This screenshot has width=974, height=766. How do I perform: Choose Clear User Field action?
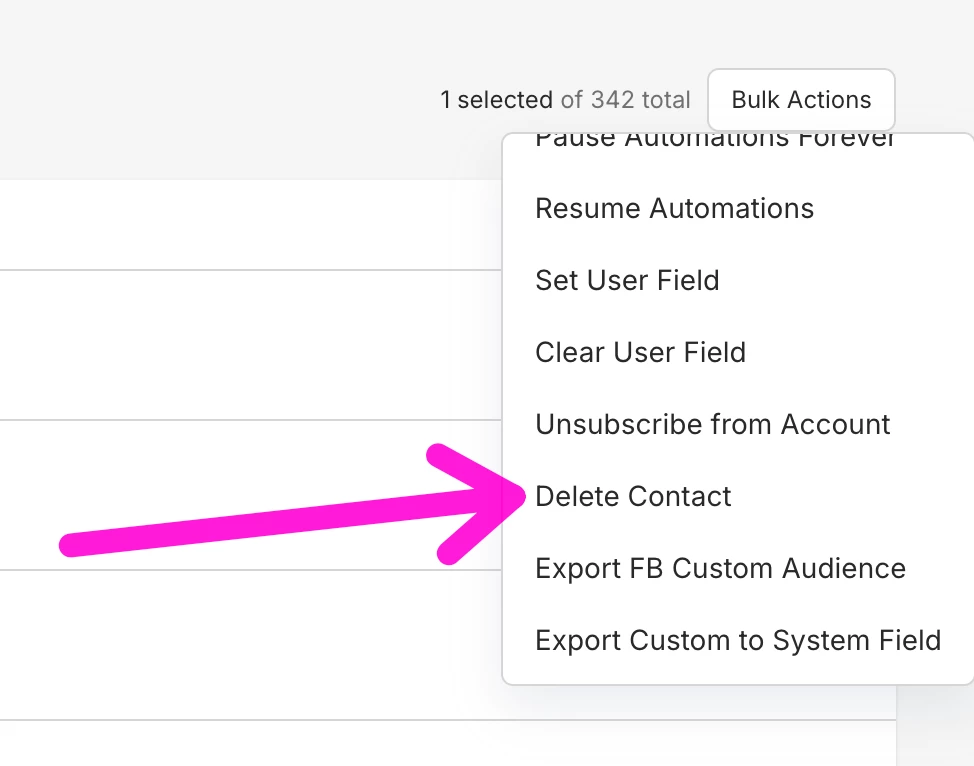(640, 352)
